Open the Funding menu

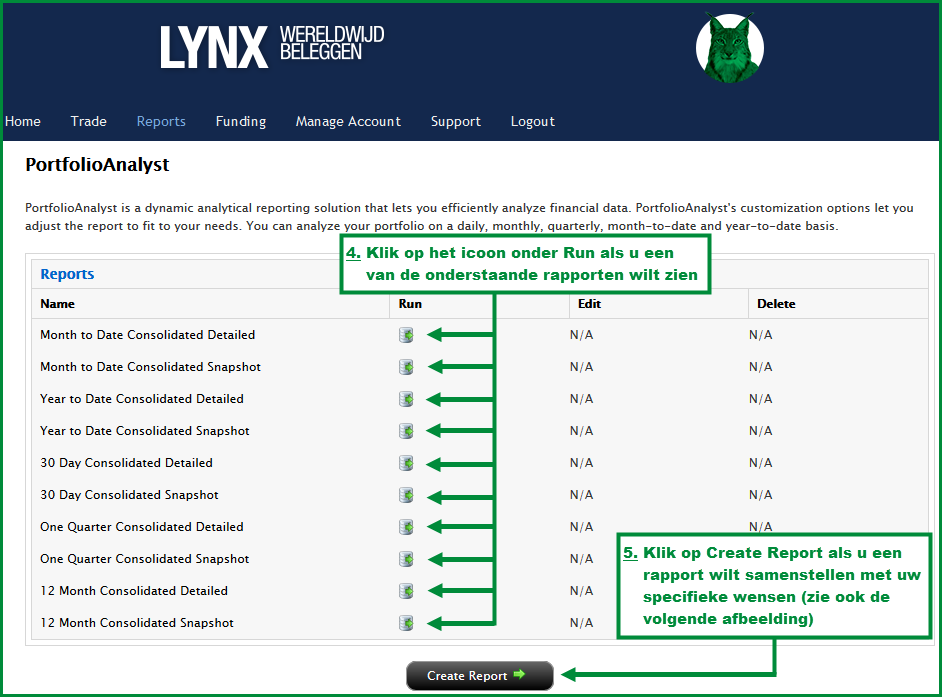point(241,121)
